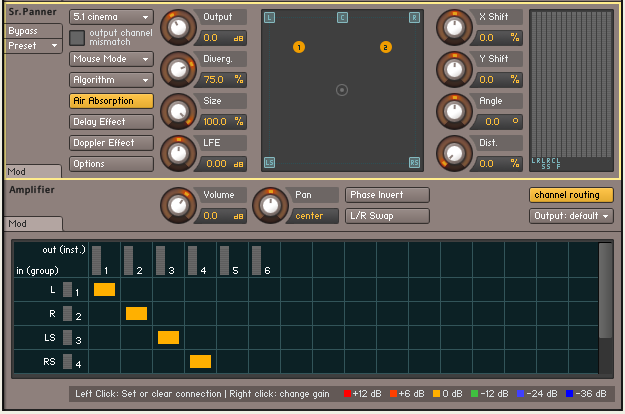The width and height of the screenshot is (625, 414).
Task: Click the -12 dB green legend swatch
Action: [474, 394]
